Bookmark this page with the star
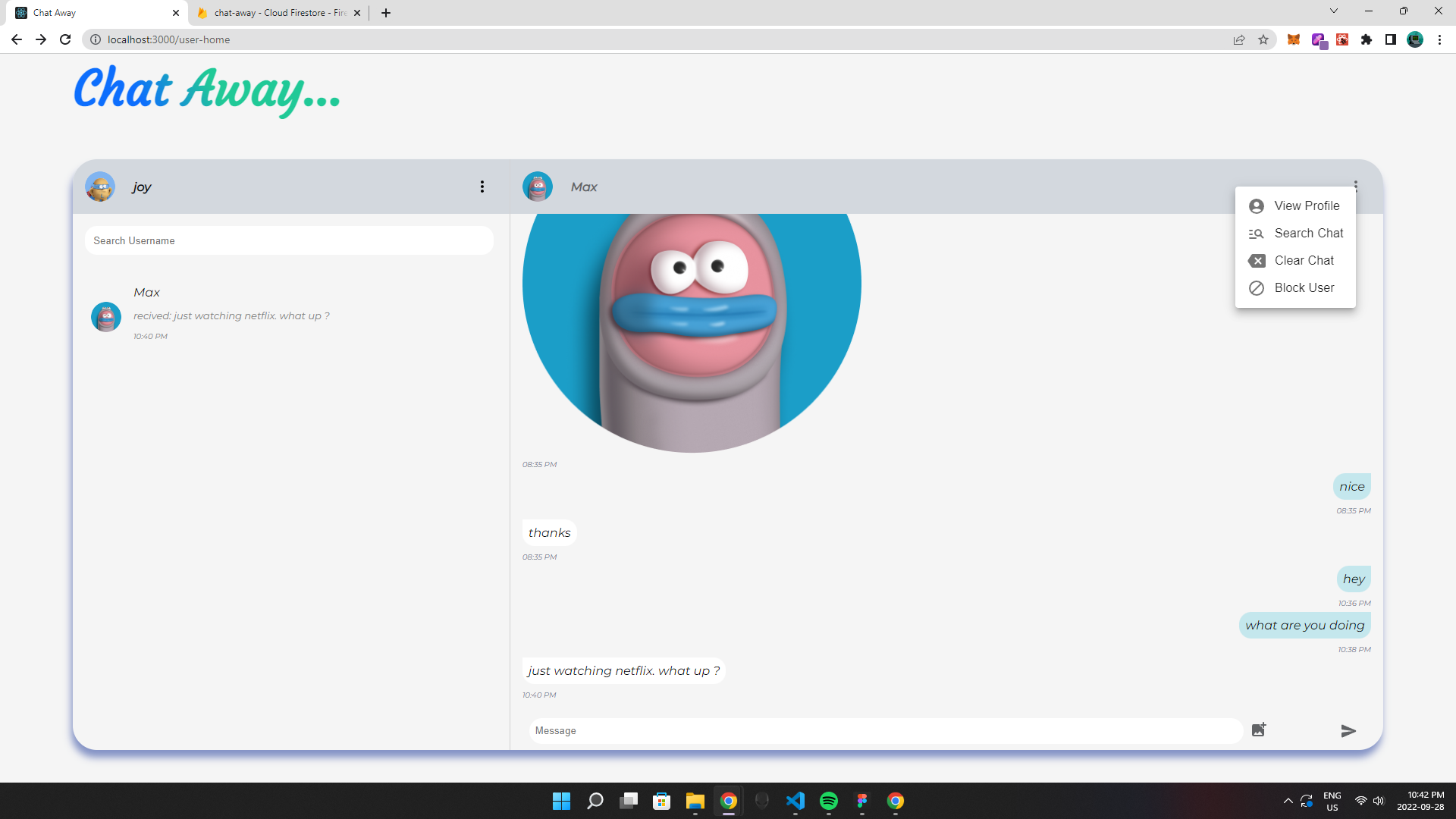Screen dimensions: 1456x819 [x=1263, y=39]
